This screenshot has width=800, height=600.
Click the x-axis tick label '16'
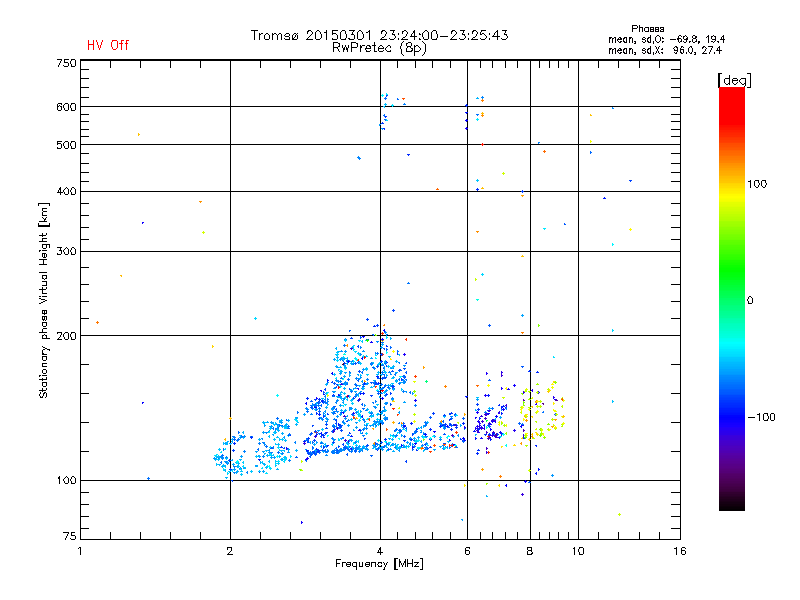pos(680,551)
